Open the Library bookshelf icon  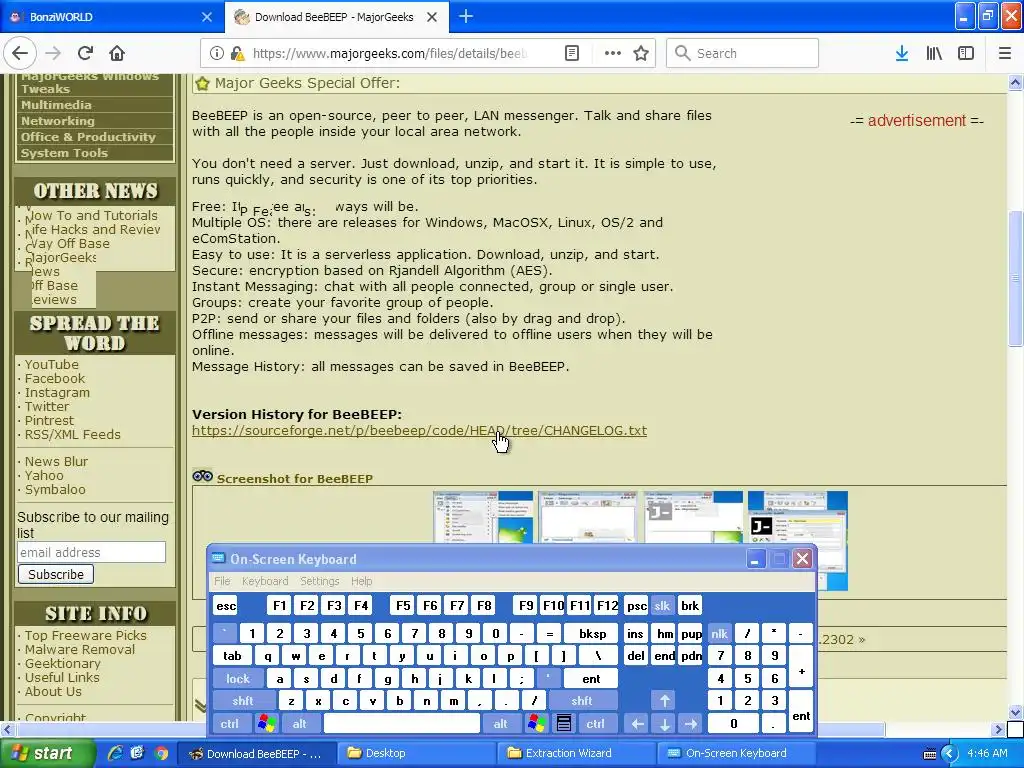tap(935, 53)
